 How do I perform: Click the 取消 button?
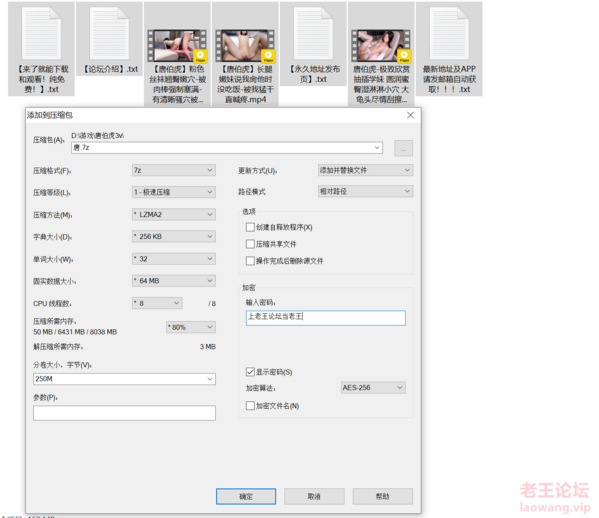[314, 496]
